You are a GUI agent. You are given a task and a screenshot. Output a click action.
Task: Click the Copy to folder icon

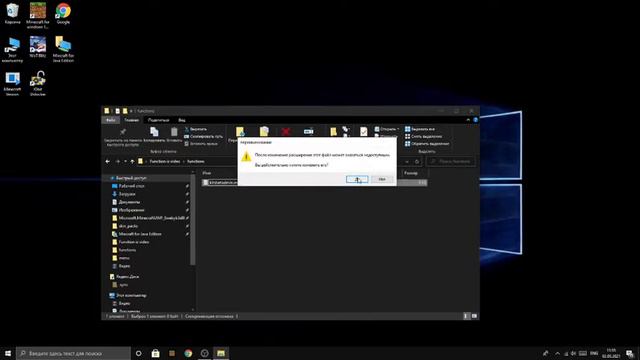tap(264, 131)
